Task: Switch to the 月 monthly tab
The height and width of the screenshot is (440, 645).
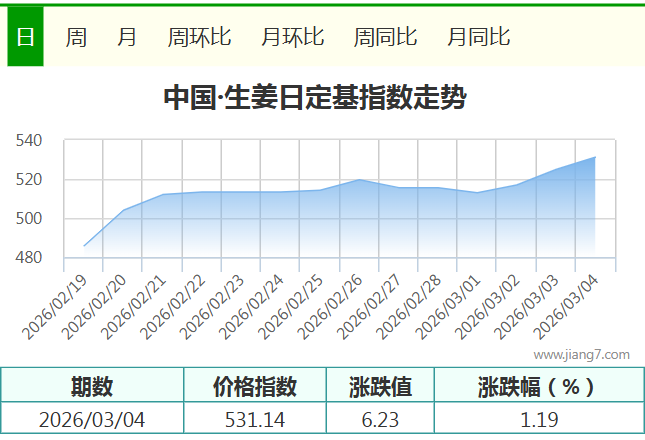Action: click(x=127, y=38)
